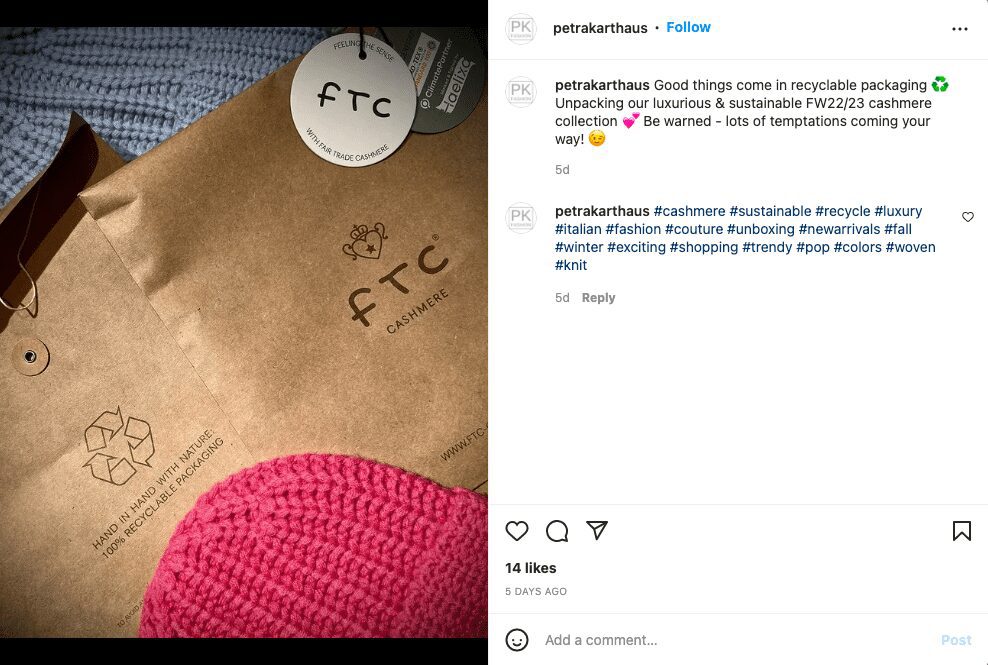988x665 pixels.
Task: Open petrakarthaus username in header
Action: coord(600,28)
